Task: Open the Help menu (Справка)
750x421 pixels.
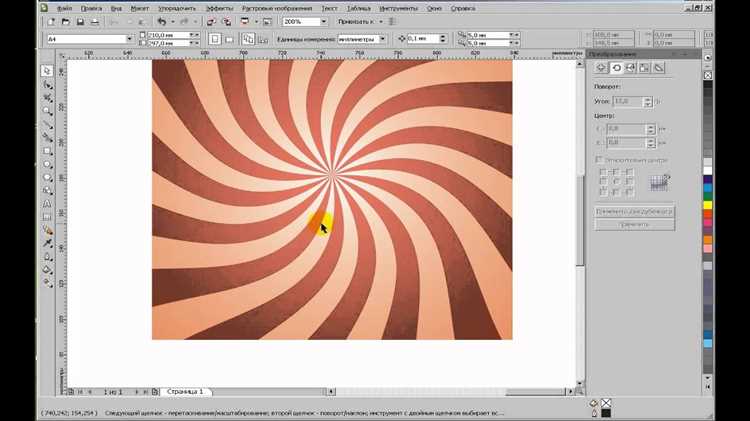Action: (463, 8)
